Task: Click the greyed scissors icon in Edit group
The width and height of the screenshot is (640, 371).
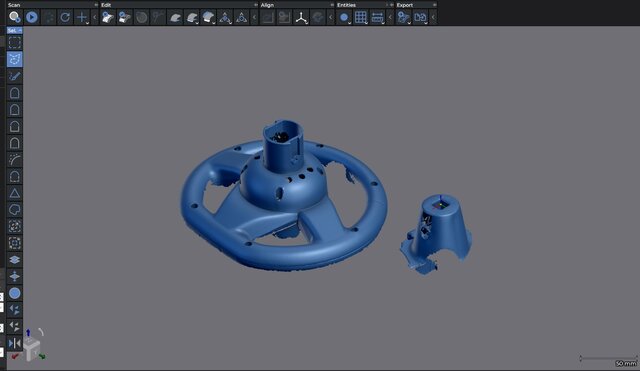Action: tap(158, 17)
